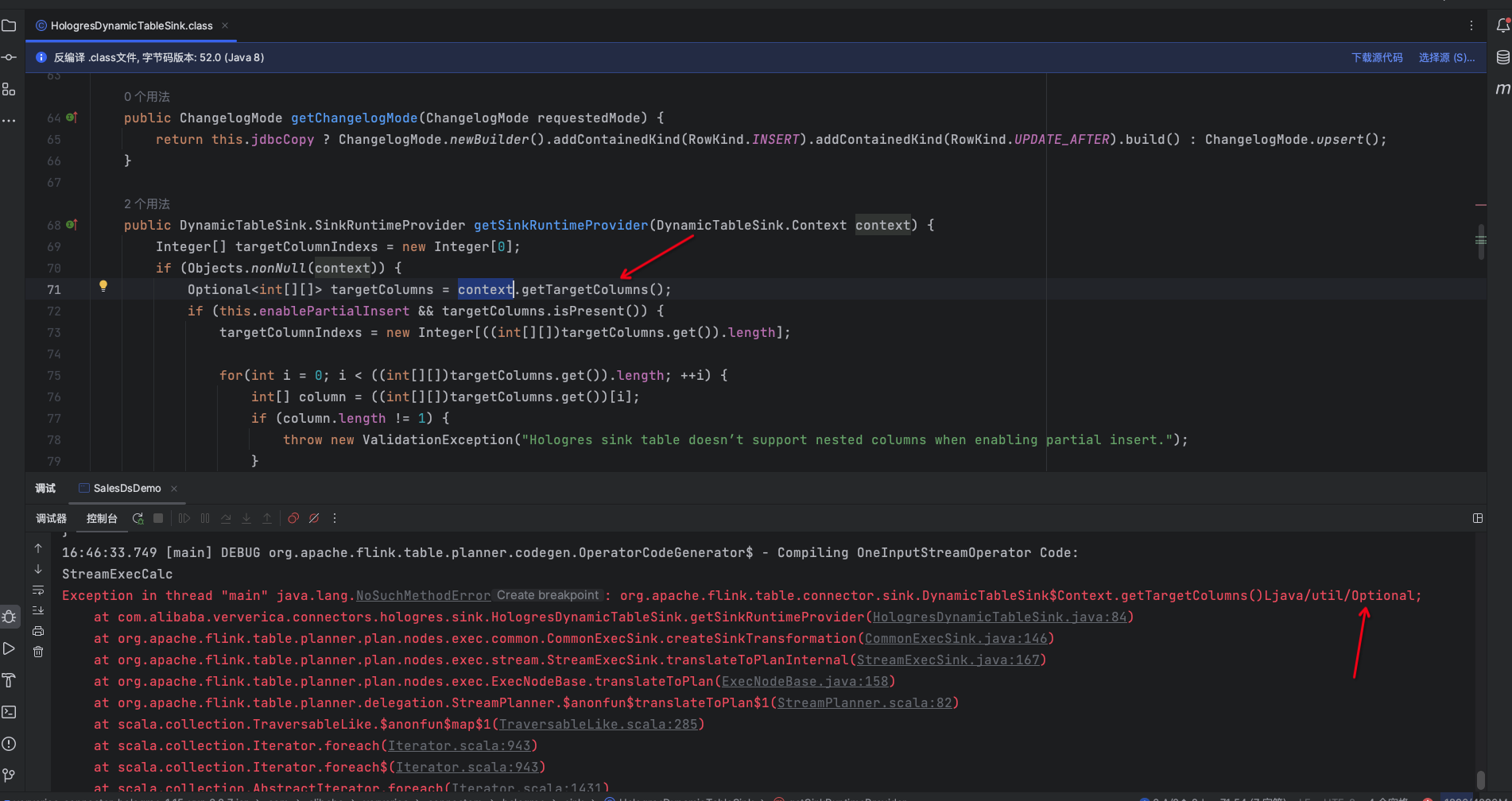Click the 调试 debug tool window title
Screen dimensions: 1512x801
point(45,488)
